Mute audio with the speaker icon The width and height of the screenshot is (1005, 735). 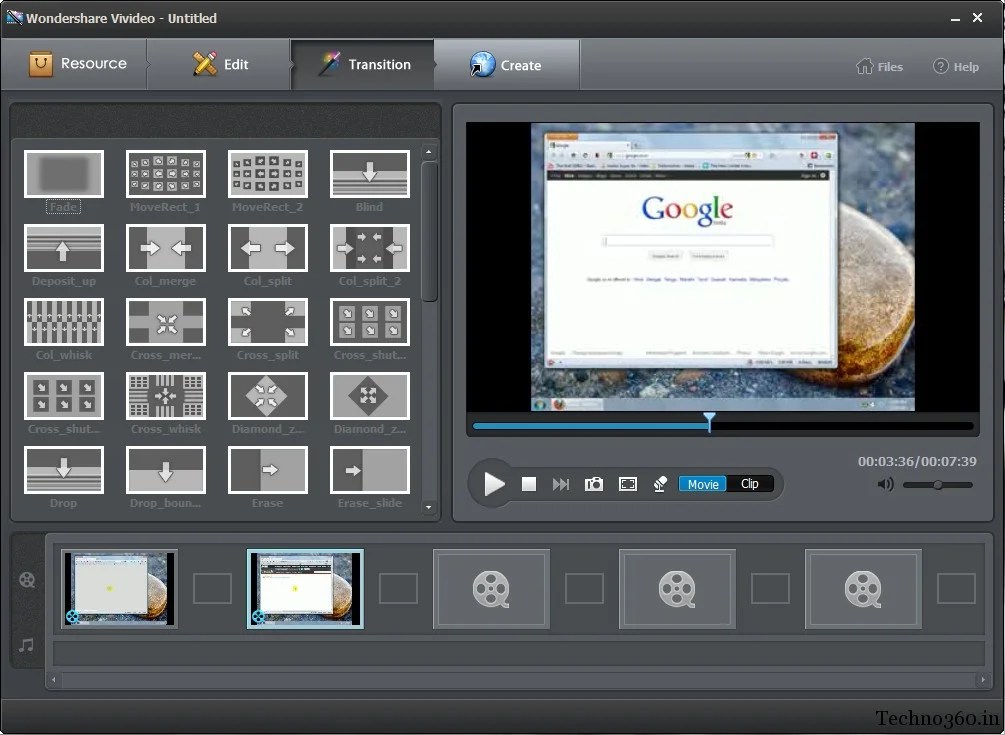point(885,484)
